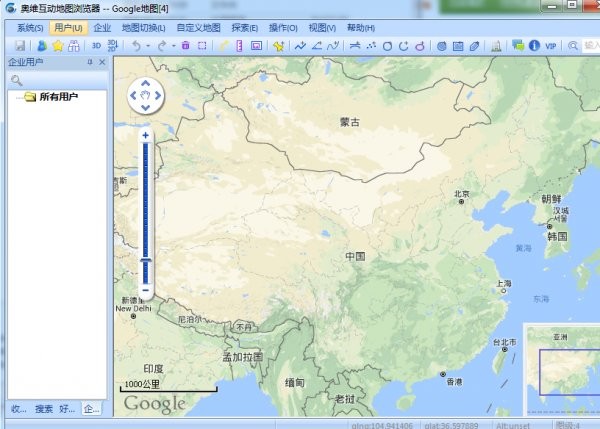
Task: Open the 地图切换(L) menu
Action: point(143,28)
